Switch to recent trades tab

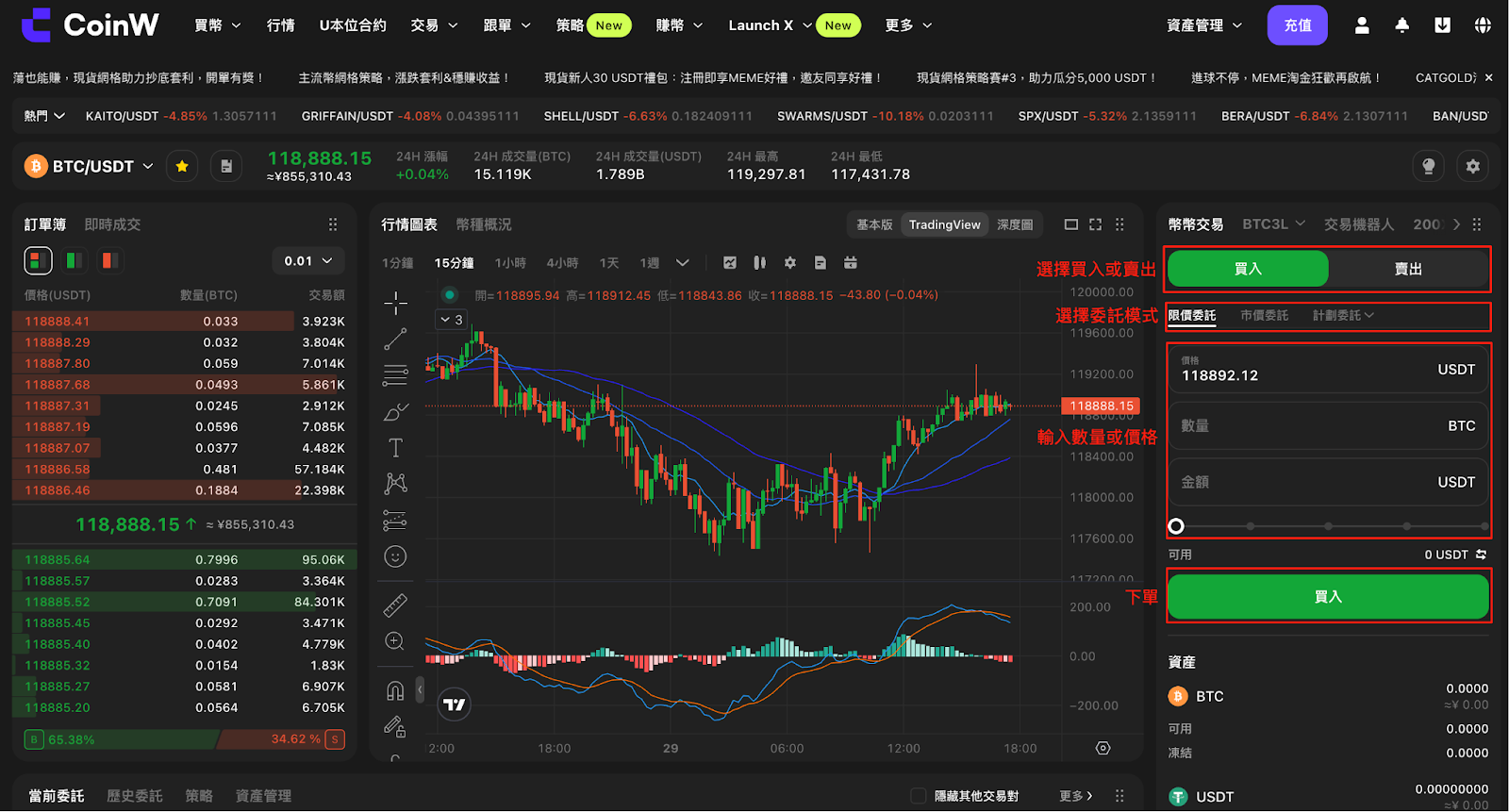[x=112, y=224]
